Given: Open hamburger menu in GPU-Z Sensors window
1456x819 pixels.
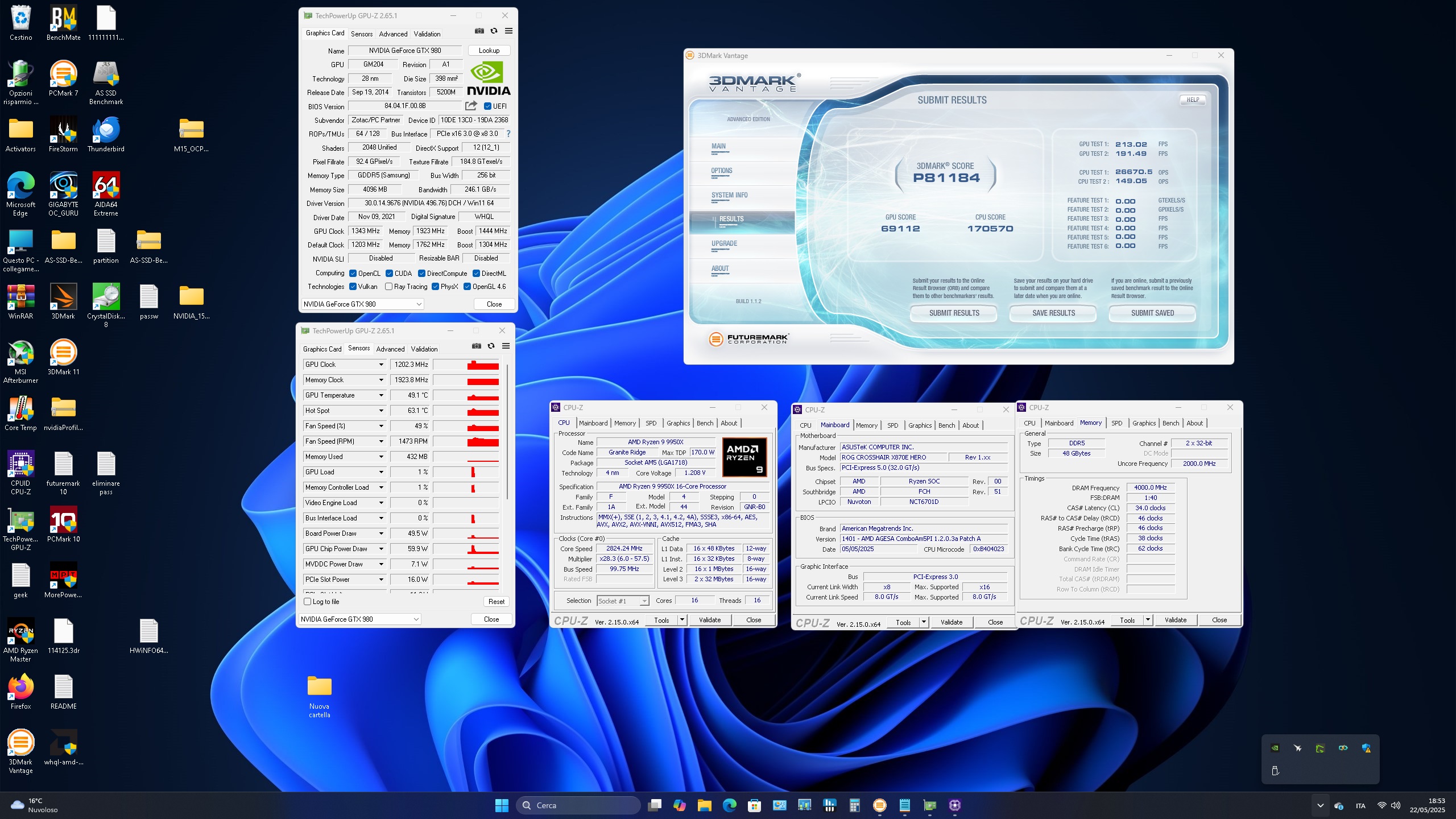Looking at the screenshot, I should 506,346.
